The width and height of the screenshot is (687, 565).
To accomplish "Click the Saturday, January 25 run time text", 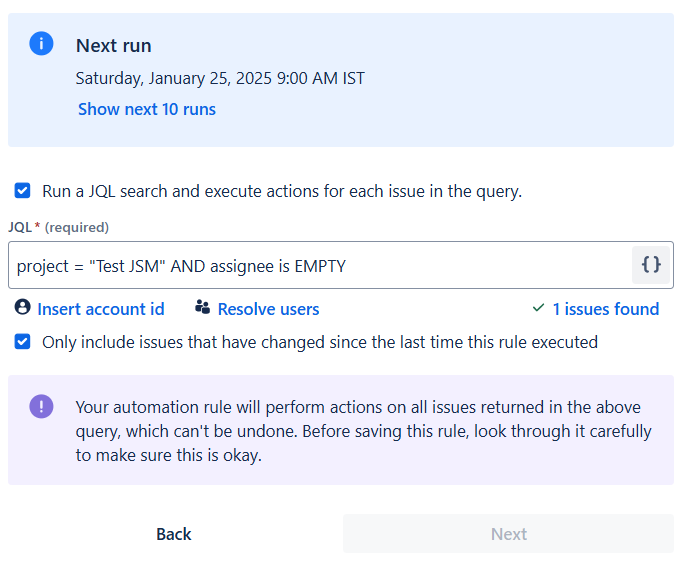I will [x=220, y=78].
